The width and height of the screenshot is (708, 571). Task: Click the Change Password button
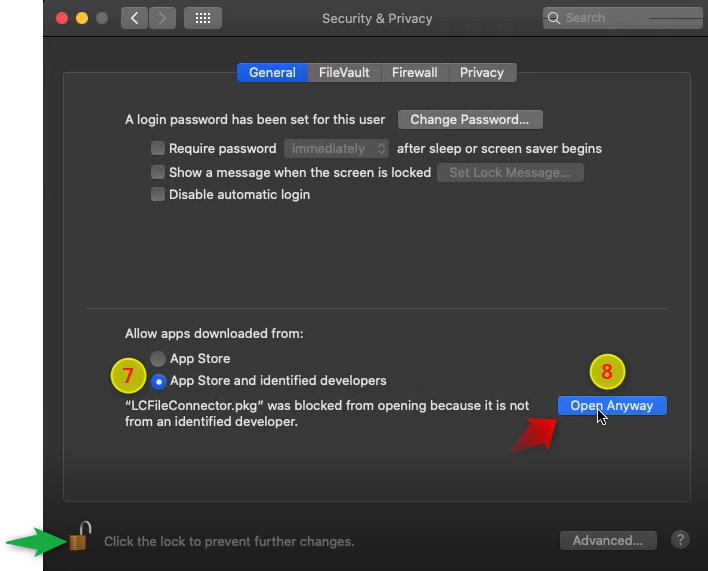[x=470, y=120]
